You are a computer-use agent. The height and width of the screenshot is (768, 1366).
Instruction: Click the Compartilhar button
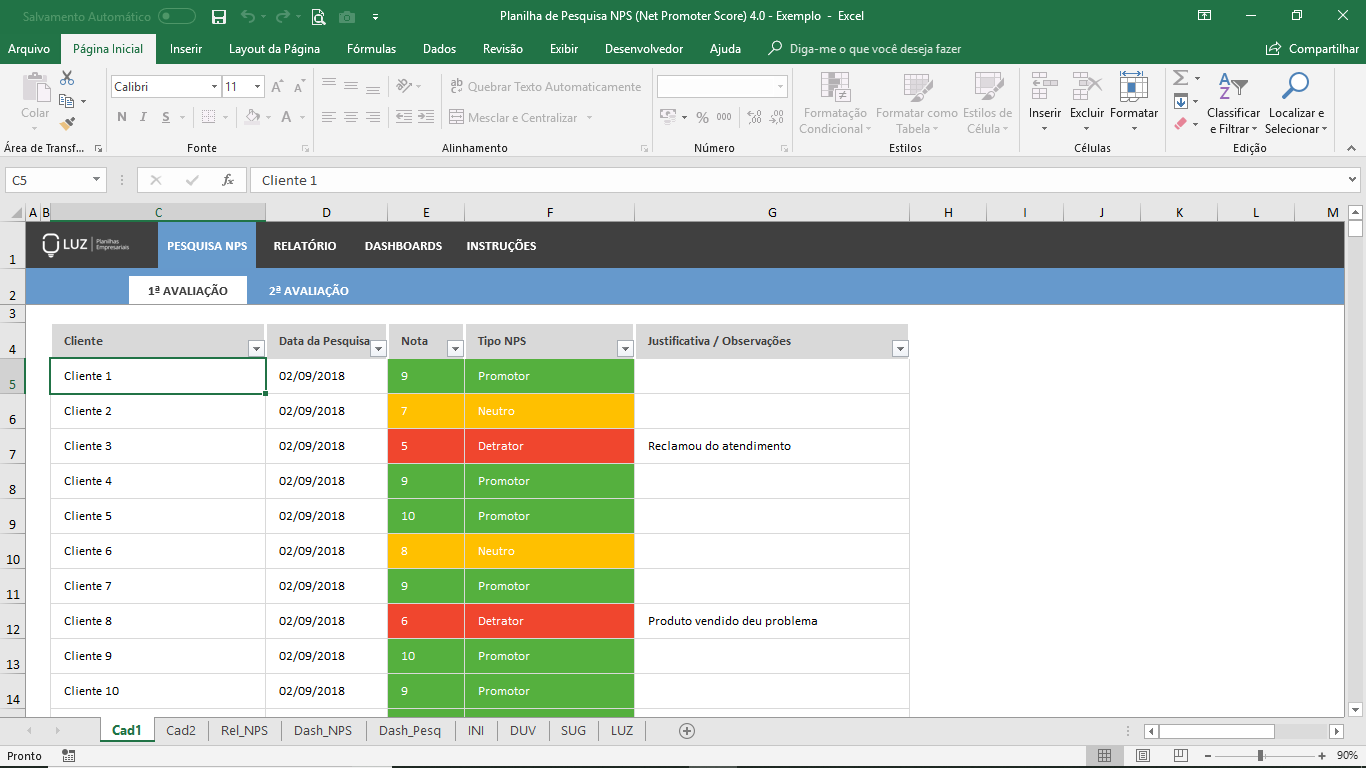[1312, 49]
